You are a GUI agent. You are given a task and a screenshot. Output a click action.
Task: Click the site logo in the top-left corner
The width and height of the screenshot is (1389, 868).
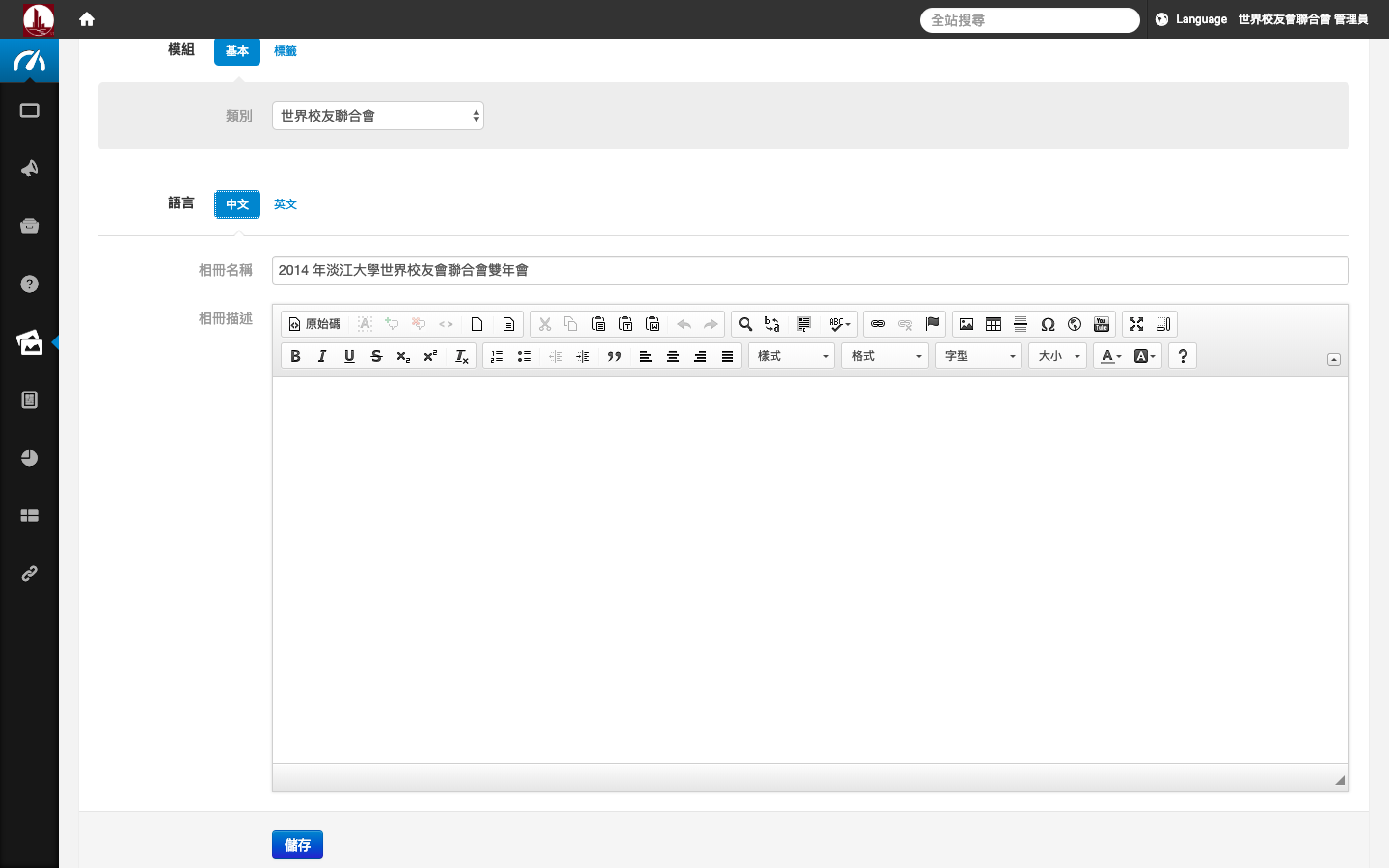[x=39, y=19]
